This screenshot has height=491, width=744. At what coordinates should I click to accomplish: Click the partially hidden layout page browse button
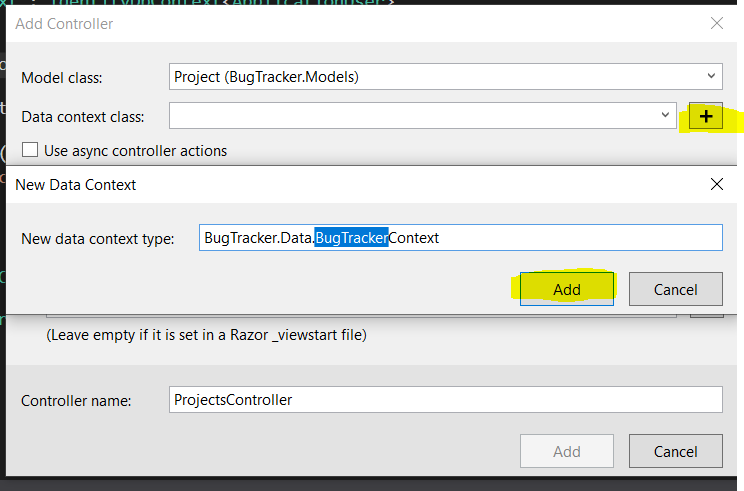coord(707,312)
